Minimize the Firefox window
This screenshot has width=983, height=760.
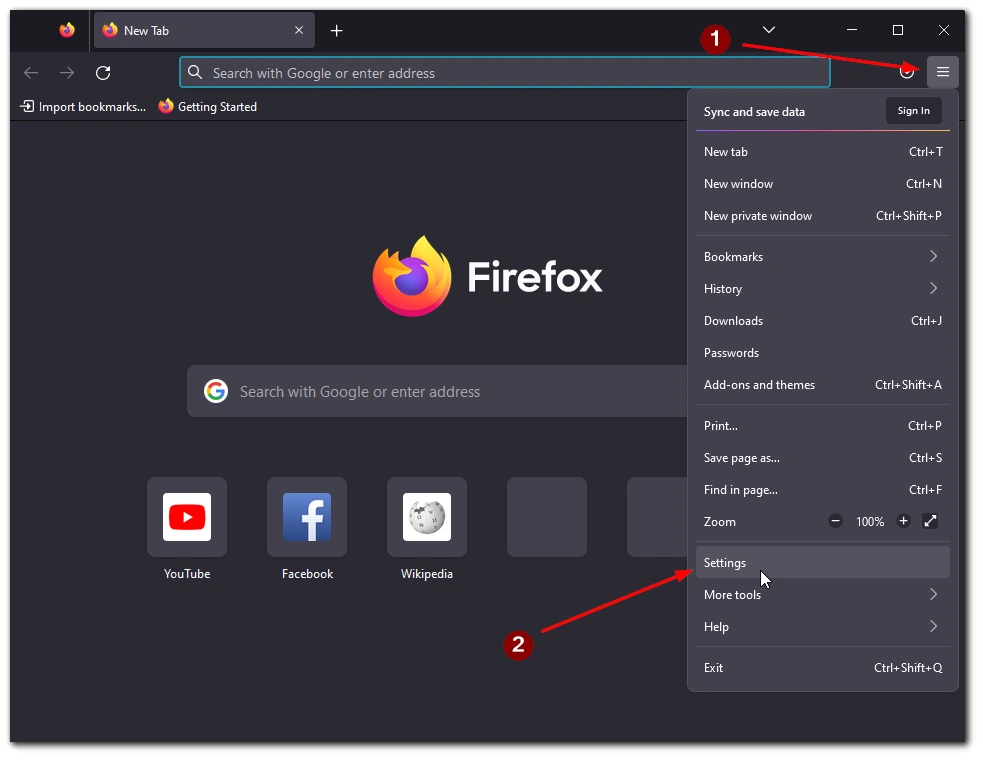coord(851,29)
